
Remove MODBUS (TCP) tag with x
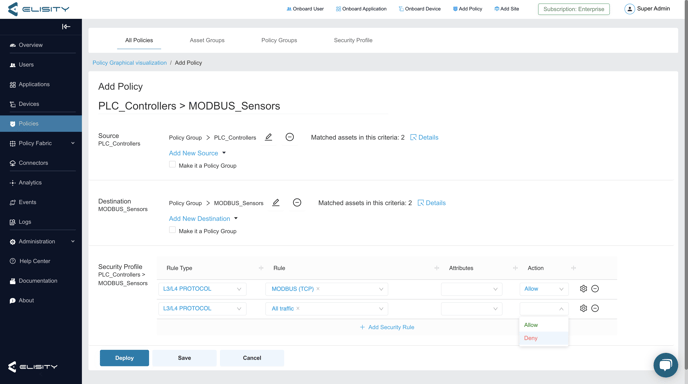[x=318, y=289]
